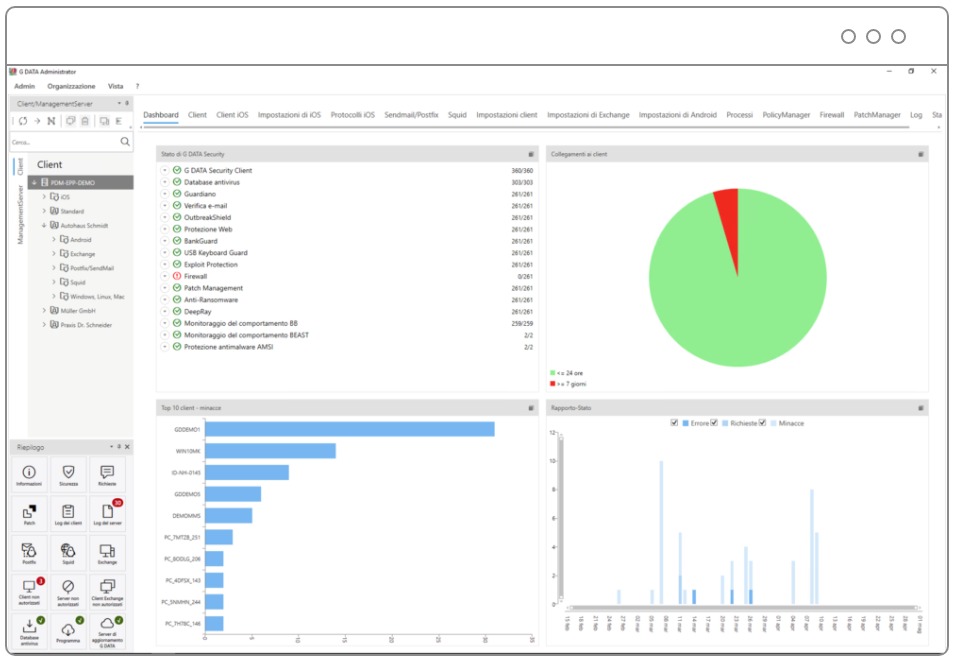Open the question mark help menu
Viewport: 957px width, 667px height.
click(137, 86)
